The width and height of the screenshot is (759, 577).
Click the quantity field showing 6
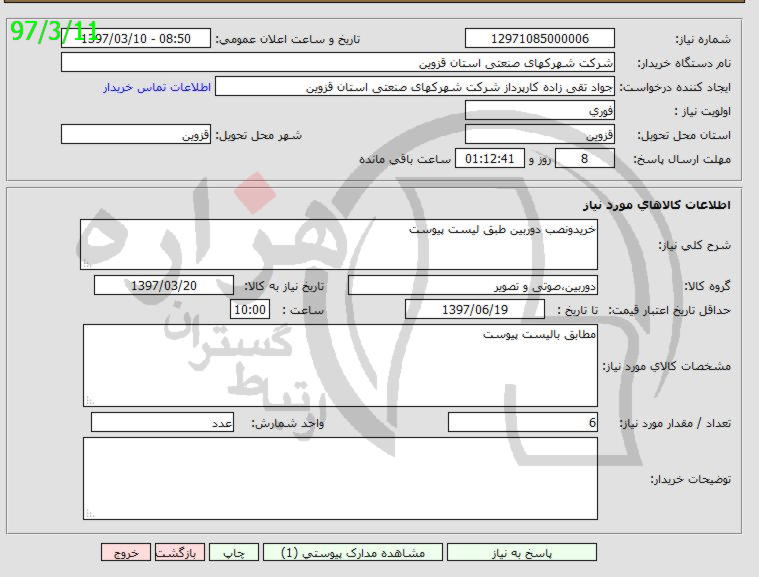[x=523, y=422]
